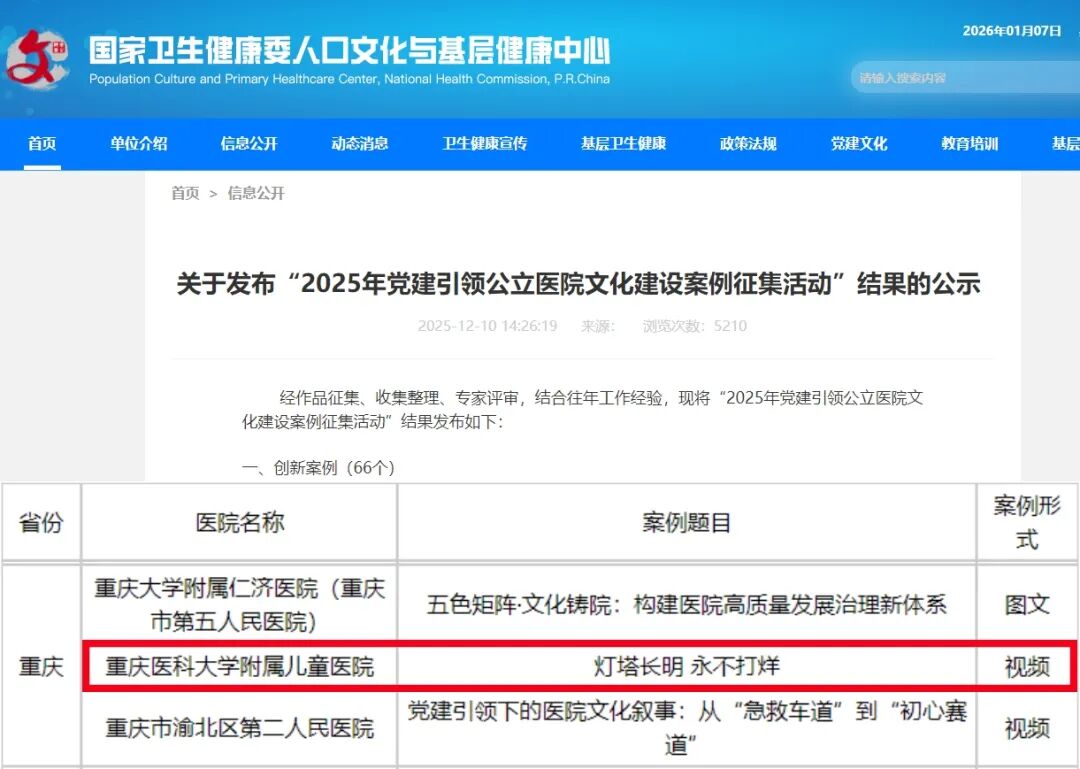Click the 首页 breadcrumb link
Image resolution: width=1080 pixels, height=769 pixels.
tap(185, 193)
